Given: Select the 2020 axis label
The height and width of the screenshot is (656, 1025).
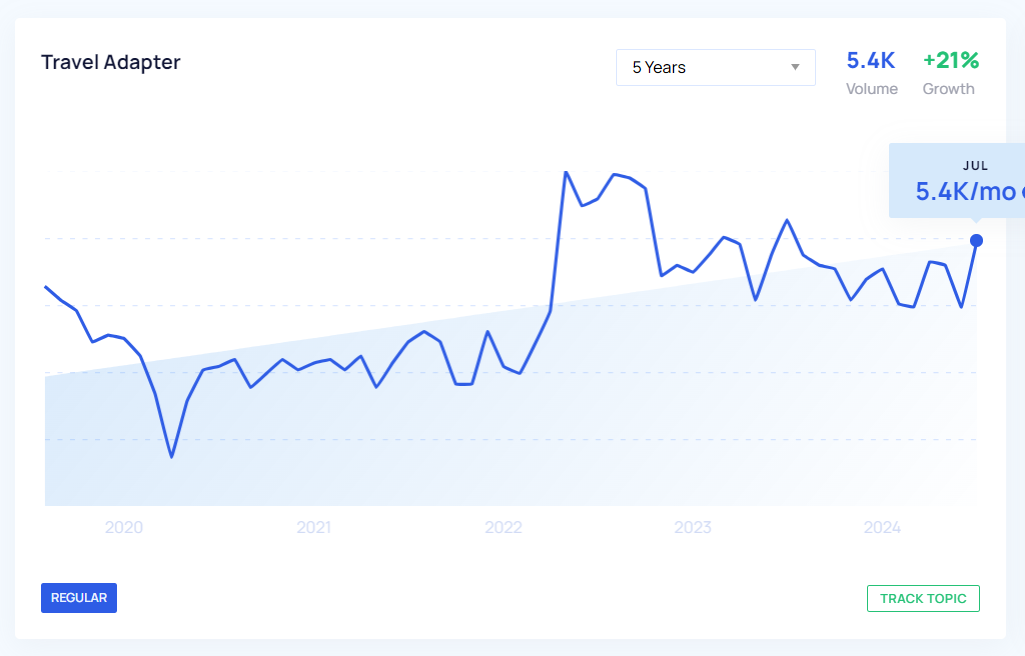Looking at the screenshot, I should click(x=124, y=528).
